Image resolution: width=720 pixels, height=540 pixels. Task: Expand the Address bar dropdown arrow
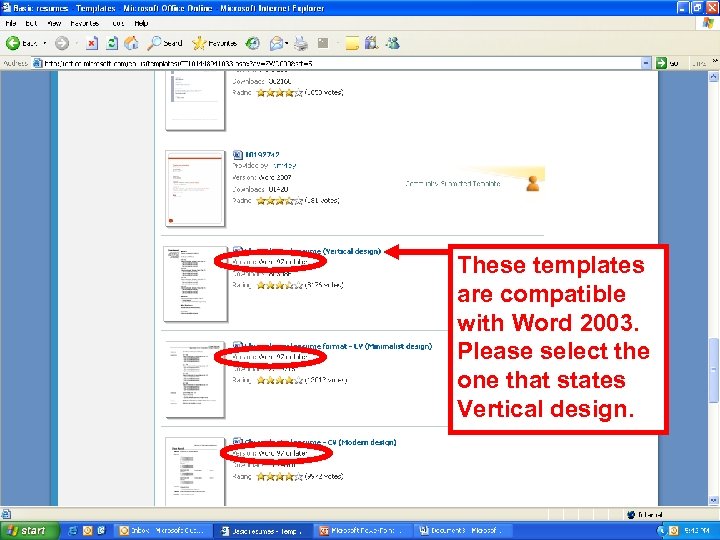646,63
